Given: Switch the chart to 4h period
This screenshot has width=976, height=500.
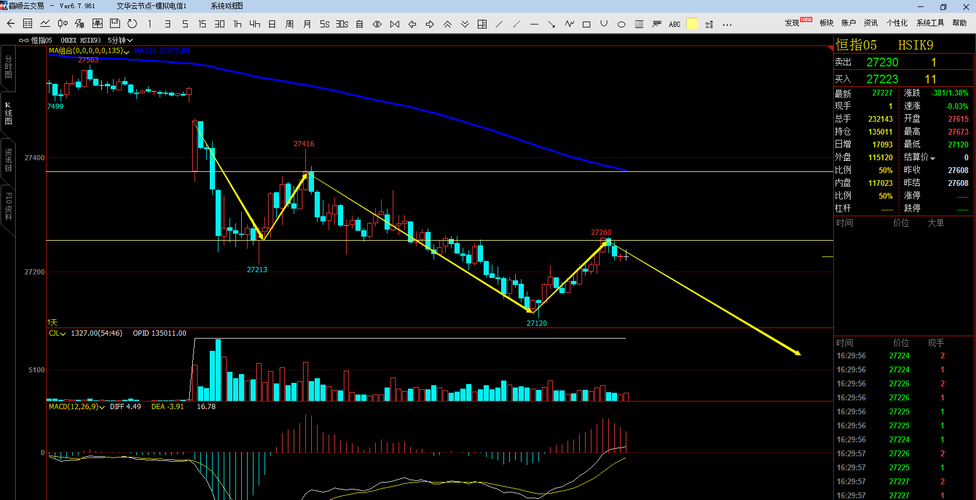Looking at the screenshot, I should click(x=255, y=24).
